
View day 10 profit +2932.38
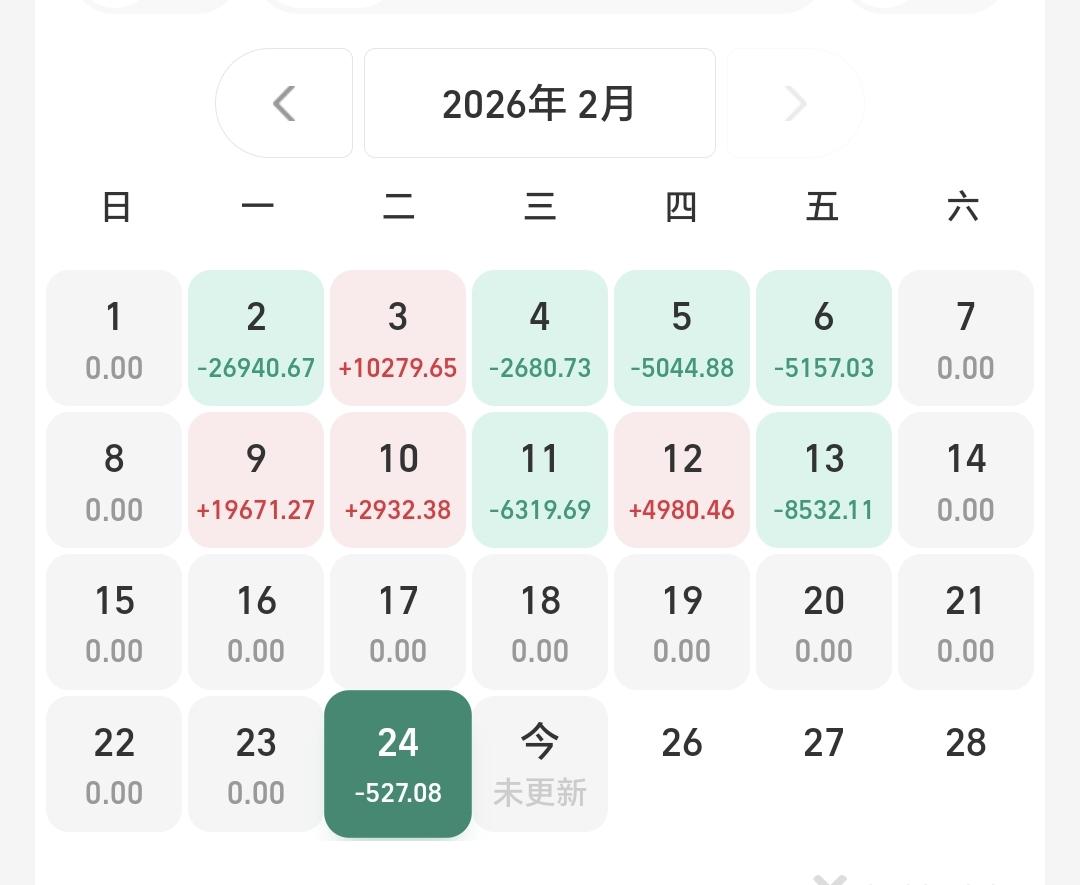pyautogui.click(x=398, y=480)
